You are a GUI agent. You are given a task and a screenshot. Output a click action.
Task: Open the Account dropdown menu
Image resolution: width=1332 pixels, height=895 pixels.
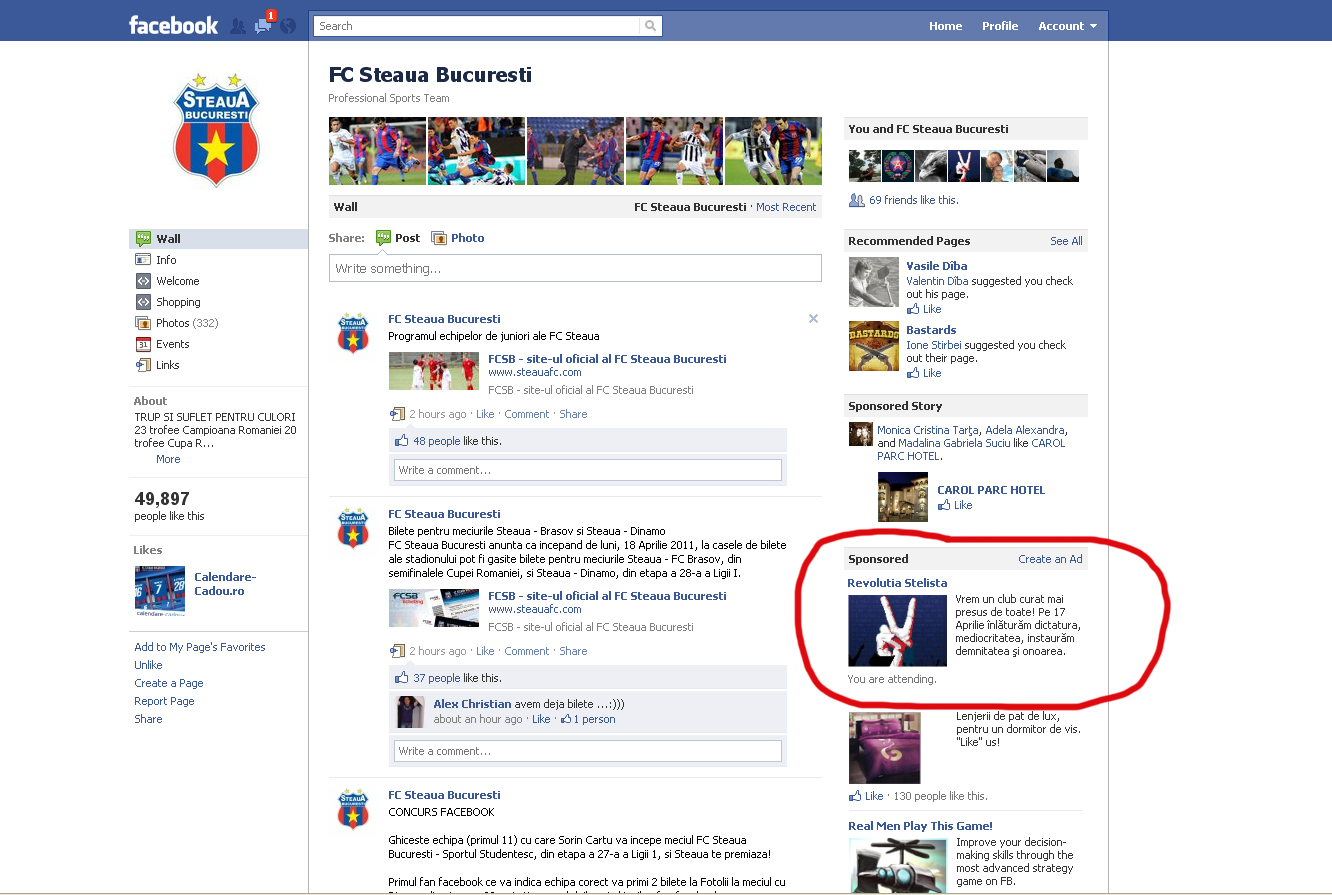(1067, 26)
